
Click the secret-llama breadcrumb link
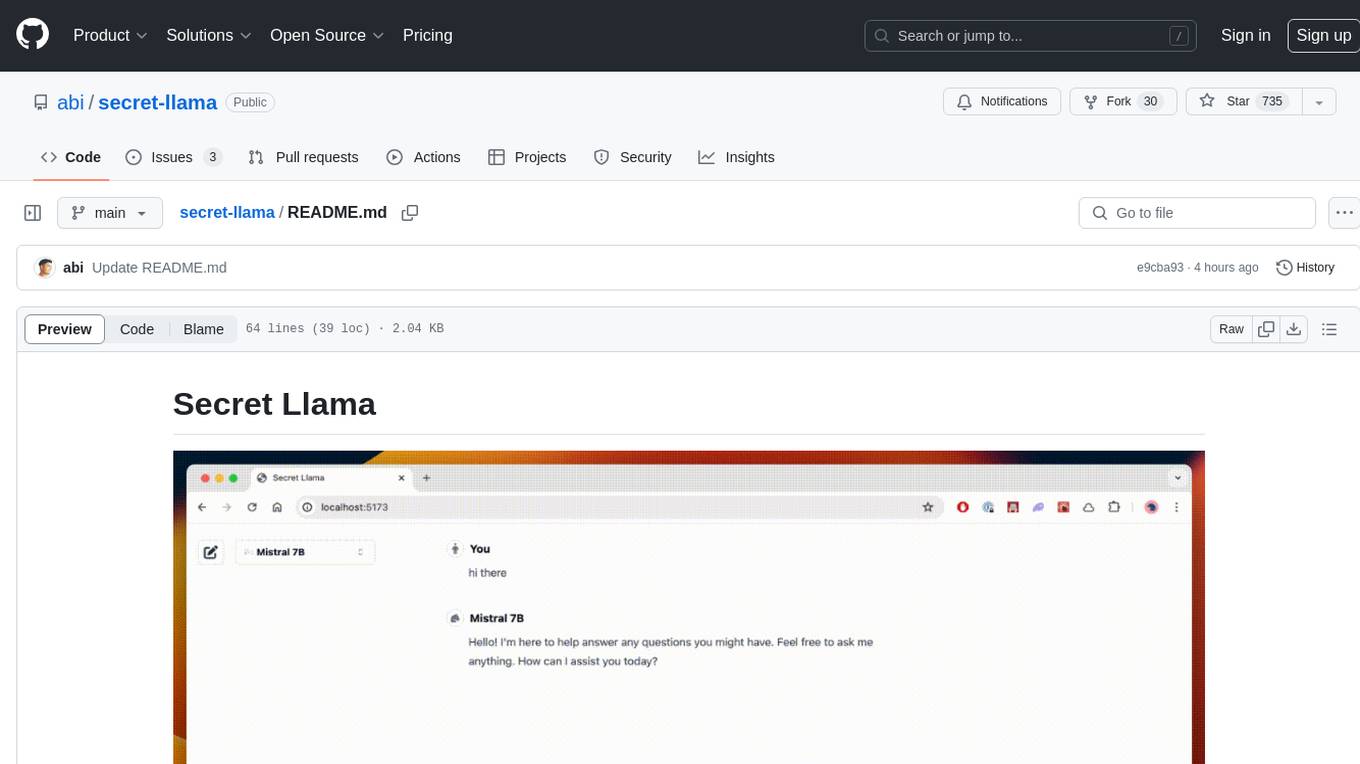[x=227, y=212]
